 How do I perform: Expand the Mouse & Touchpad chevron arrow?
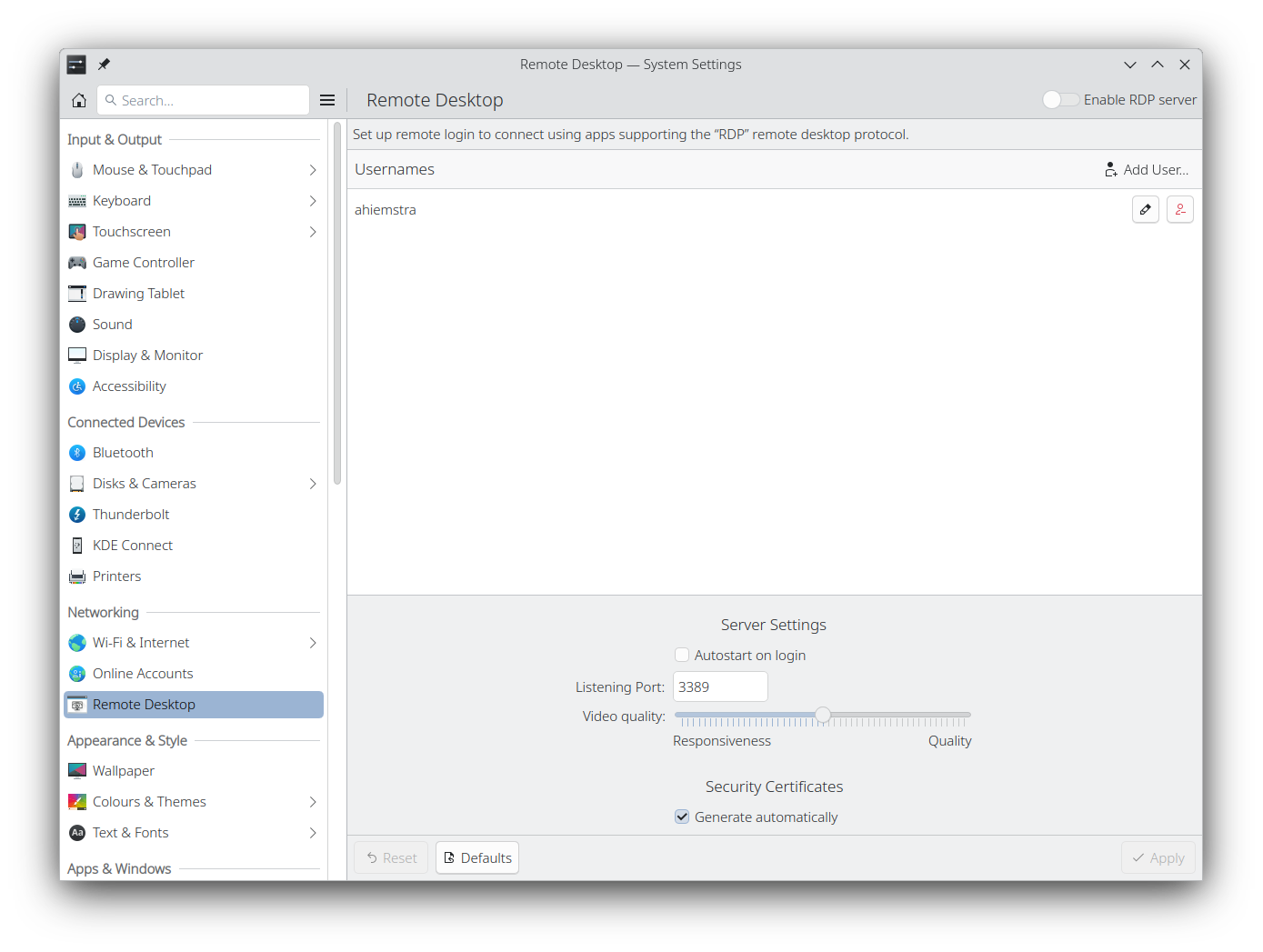(312, 170)
